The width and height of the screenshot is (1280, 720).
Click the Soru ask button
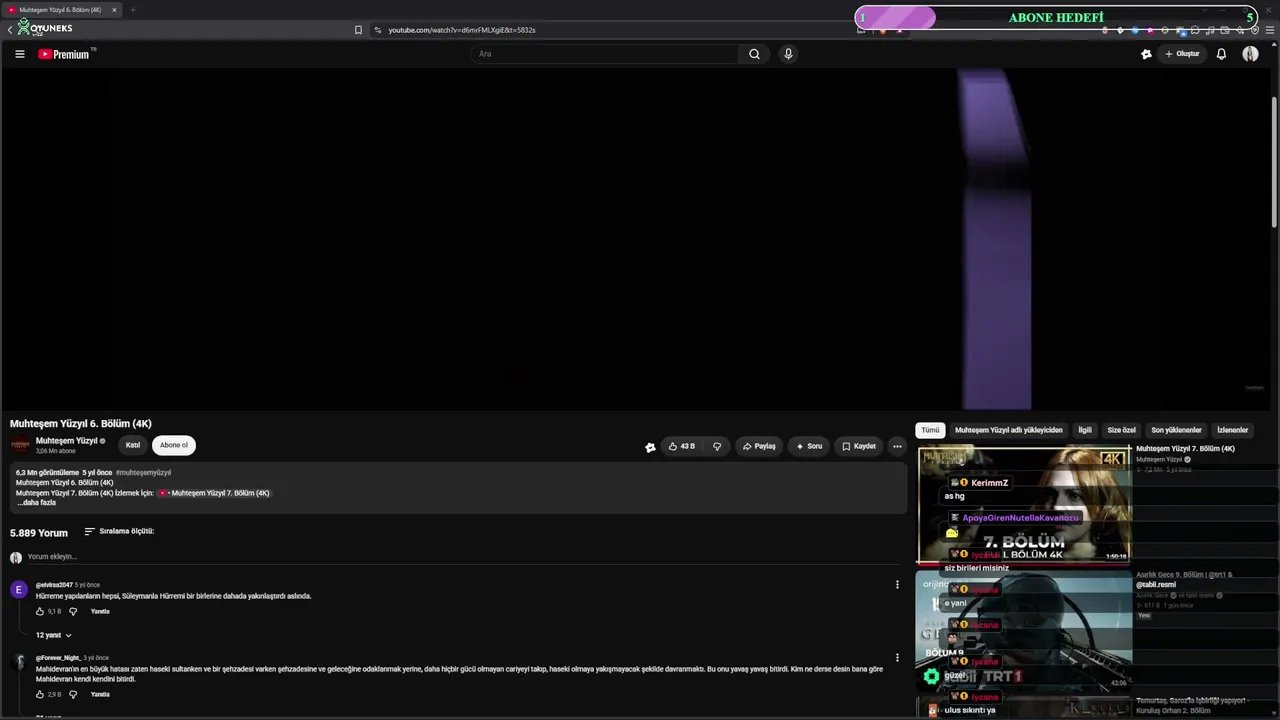pos(809,446)
